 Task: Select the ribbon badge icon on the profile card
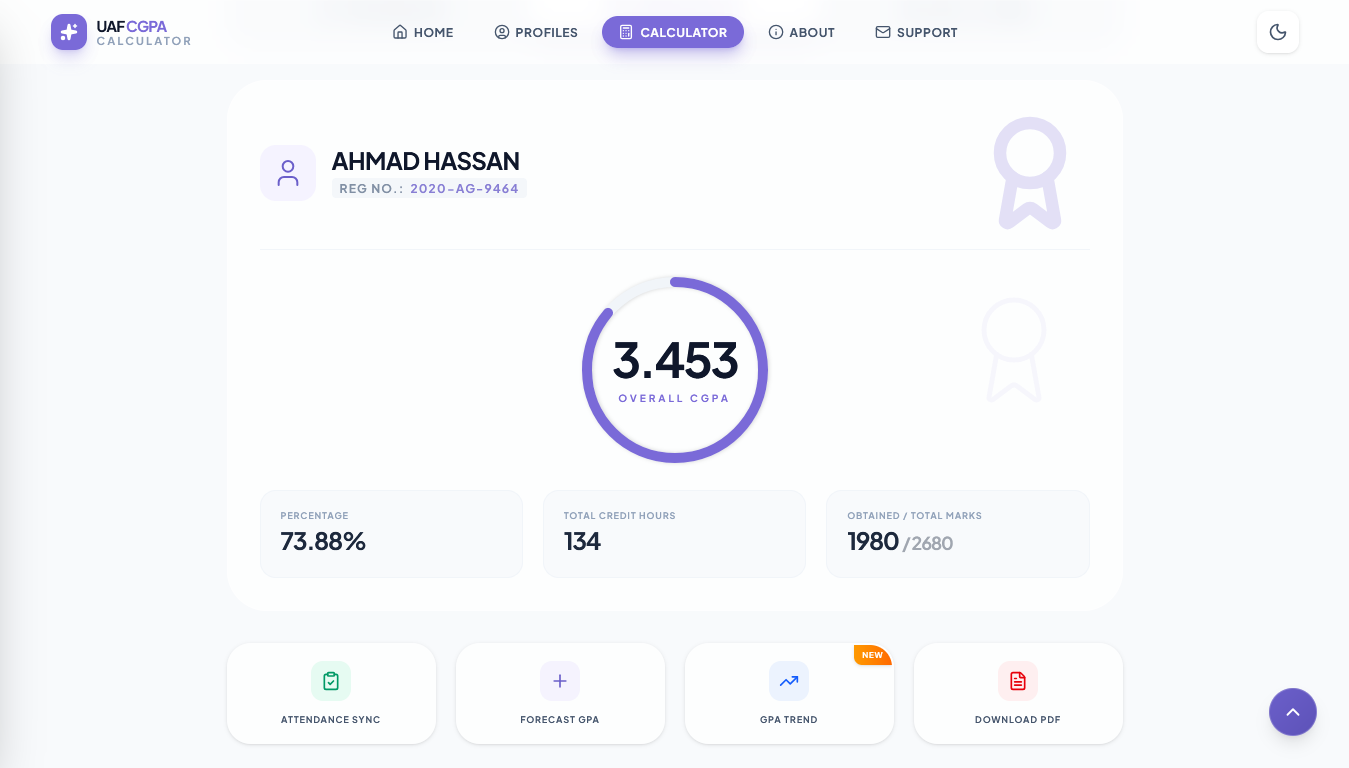point(1030,172)
